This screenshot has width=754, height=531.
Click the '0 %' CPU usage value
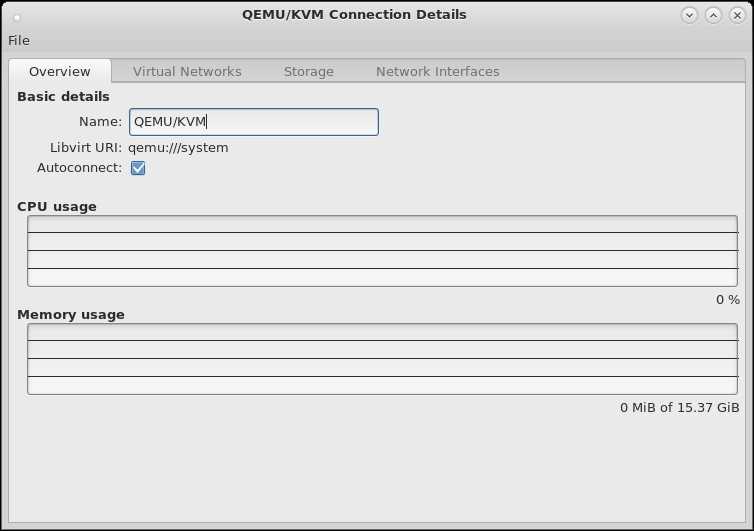pyautogui.click(x=728, y=300)
